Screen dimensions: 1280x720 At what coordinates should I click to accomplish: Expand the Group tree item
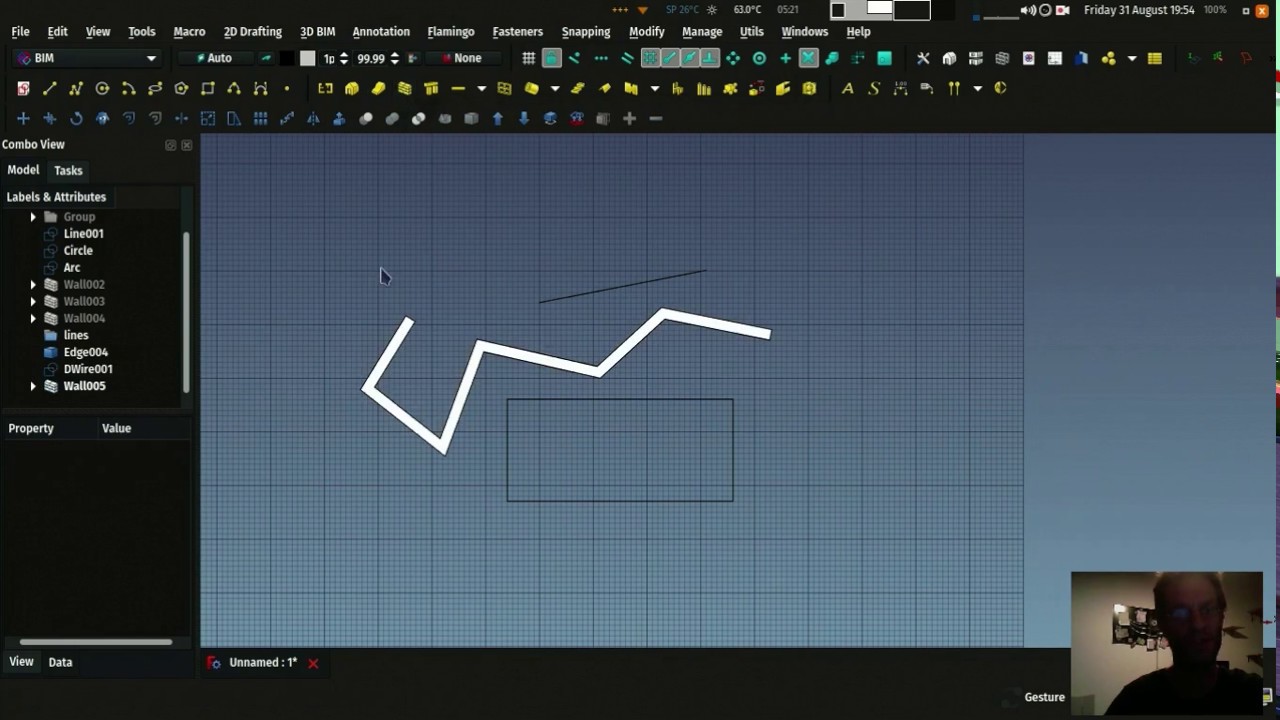(x=33, y=217)
